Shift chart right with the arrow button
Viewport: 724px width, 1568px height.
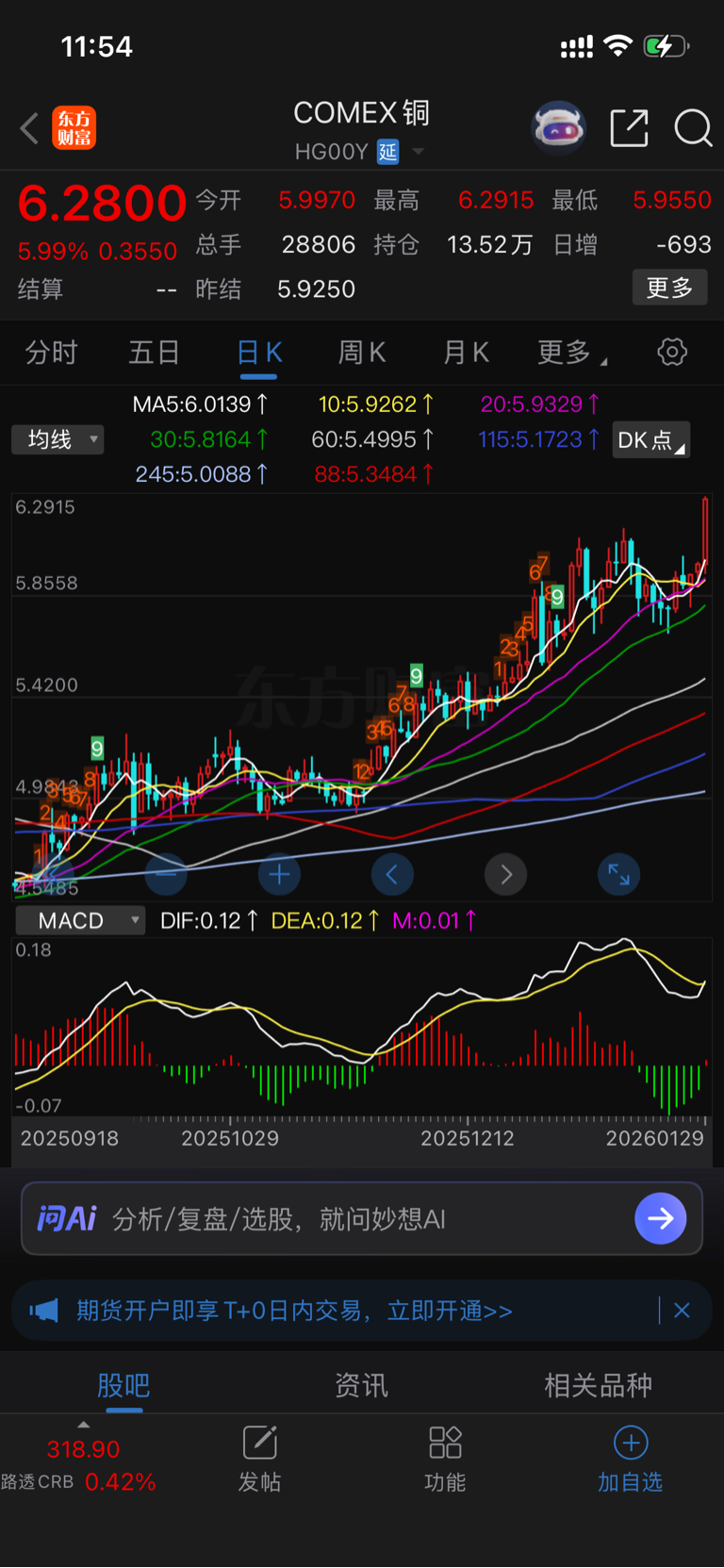tap(506, 875)
